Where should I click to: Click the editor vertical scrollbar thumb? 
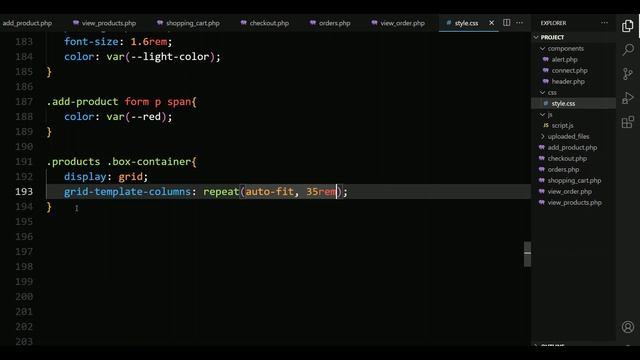pyautogui.click(x=527, y=253)
